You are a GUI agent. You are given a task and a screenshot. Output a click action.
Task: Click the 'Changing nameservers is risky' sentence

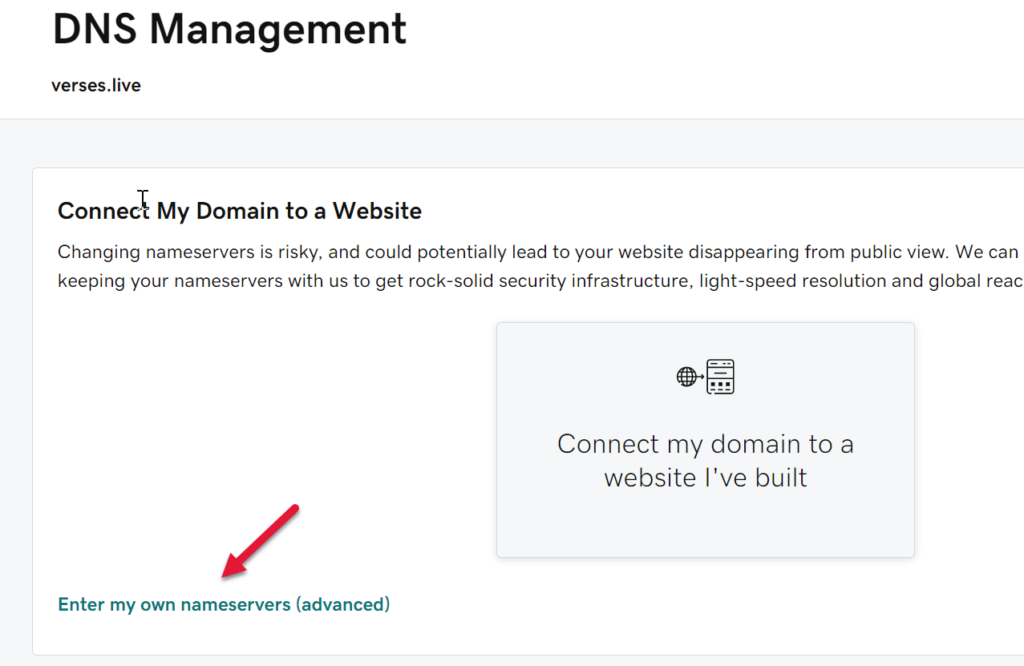point(185,251)
